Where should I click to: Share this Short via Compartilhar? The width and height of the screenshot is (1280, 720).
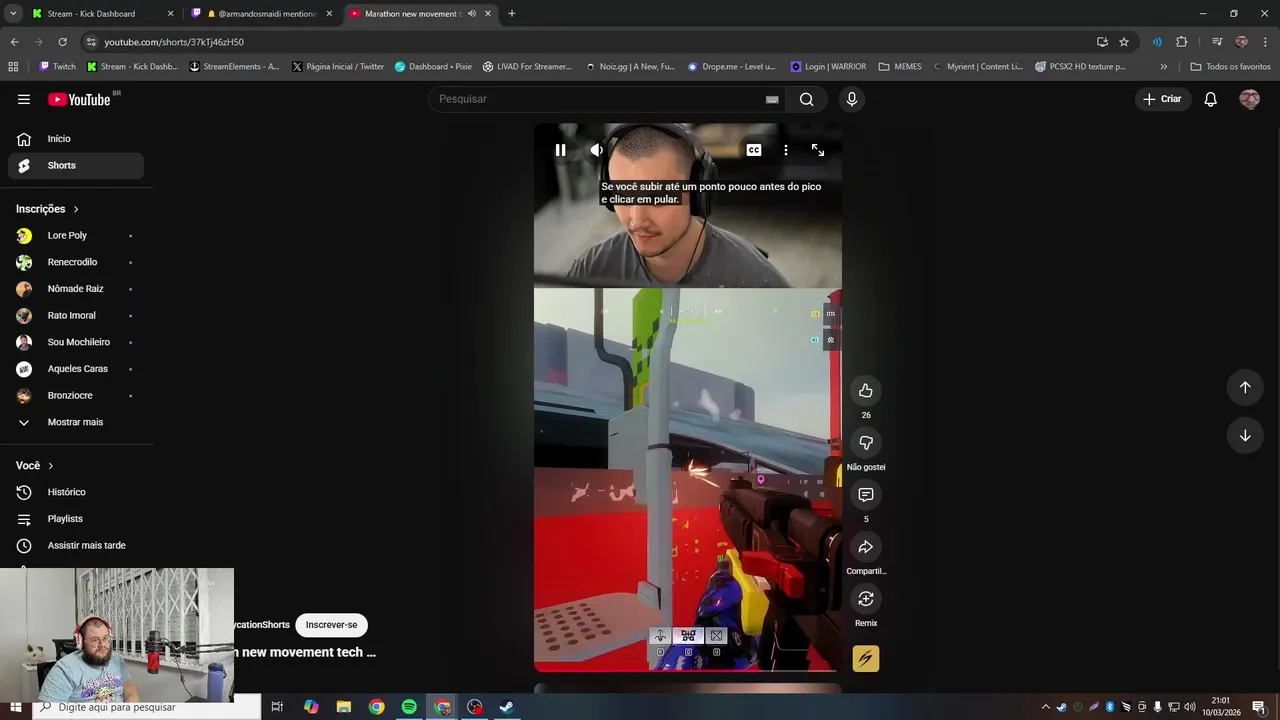tap(866, 546)
